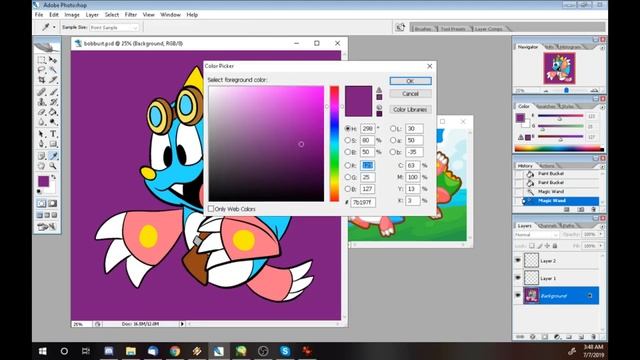Screen dimensions: 640x360
Task: Click OK in Color Picker
Action: [410, 81]
